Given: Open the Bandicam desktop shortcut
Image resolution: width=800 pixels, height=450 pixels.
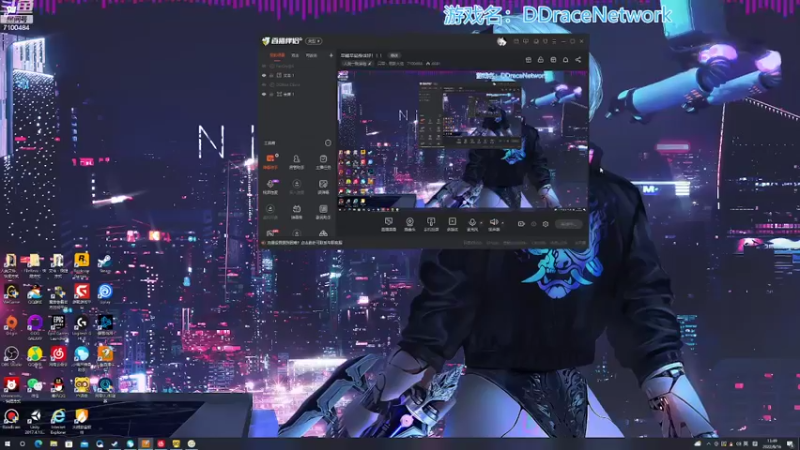Looking at the screenshot, I should pos(11,419).
